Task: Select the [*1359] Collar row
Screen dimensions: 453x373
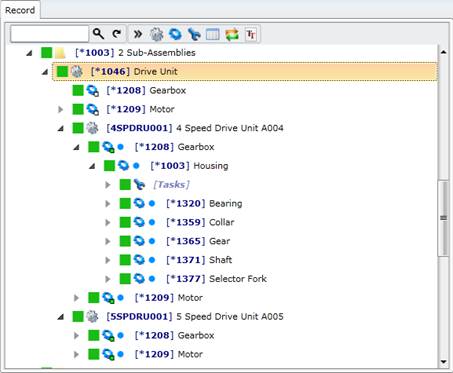Action: pos(200,222)
